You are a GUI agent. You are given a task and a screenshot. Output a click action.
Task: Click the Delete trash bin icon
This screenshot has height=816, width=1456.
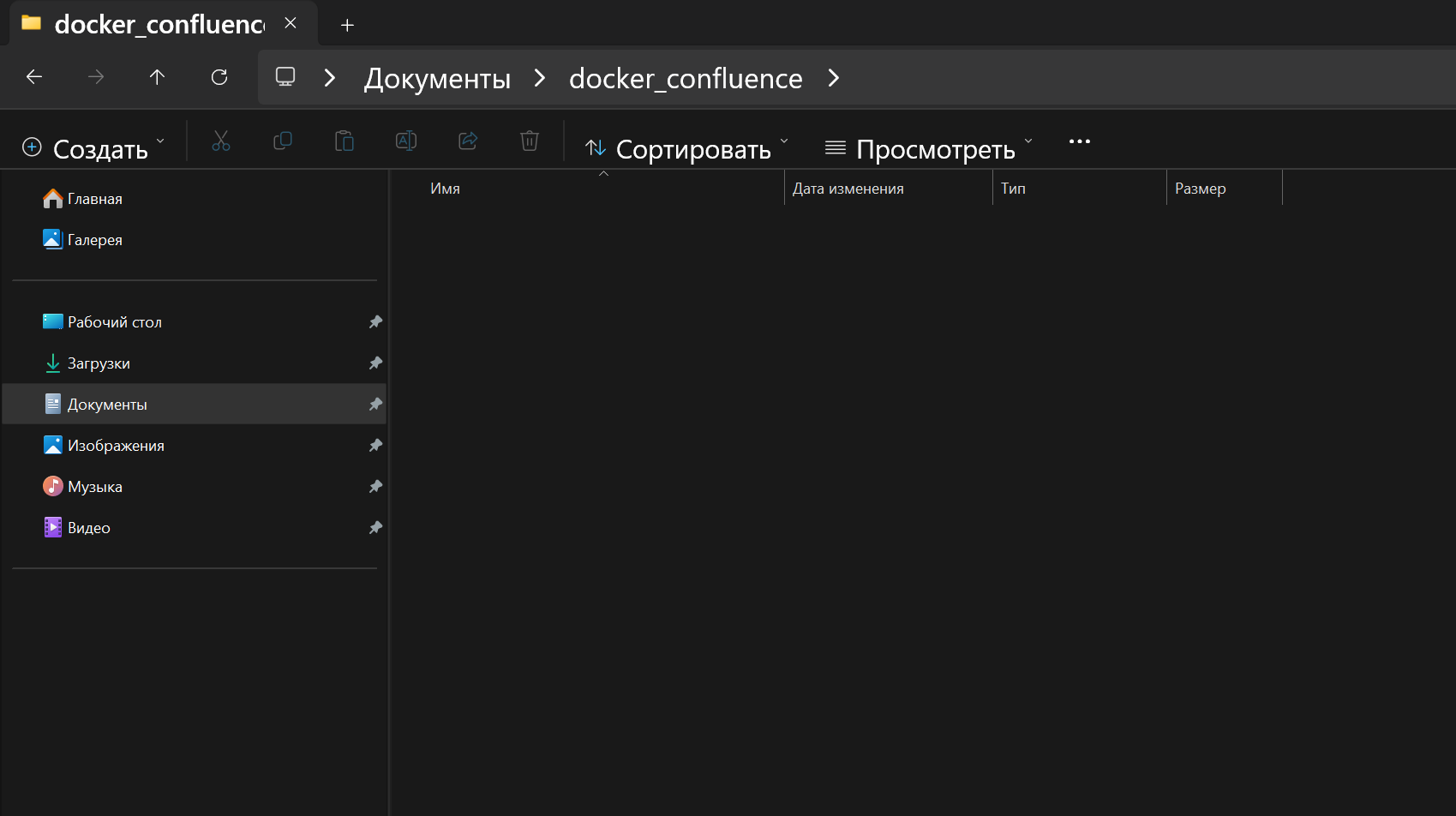(x=530, y=141)
